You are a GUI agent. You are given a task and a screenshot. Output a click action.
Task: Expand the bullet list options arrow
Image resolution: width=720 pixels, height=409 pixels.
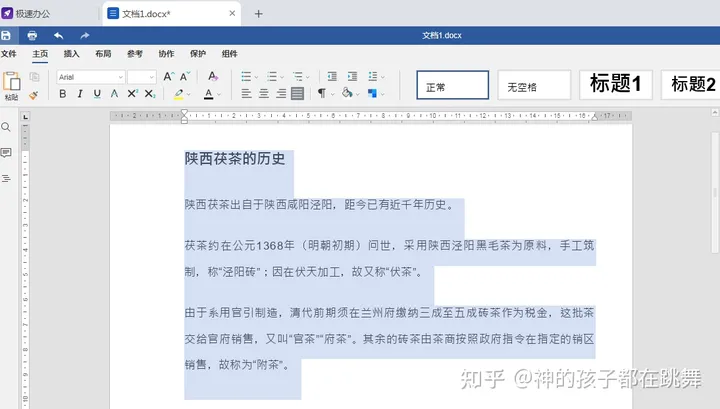[x=257, y=77]
